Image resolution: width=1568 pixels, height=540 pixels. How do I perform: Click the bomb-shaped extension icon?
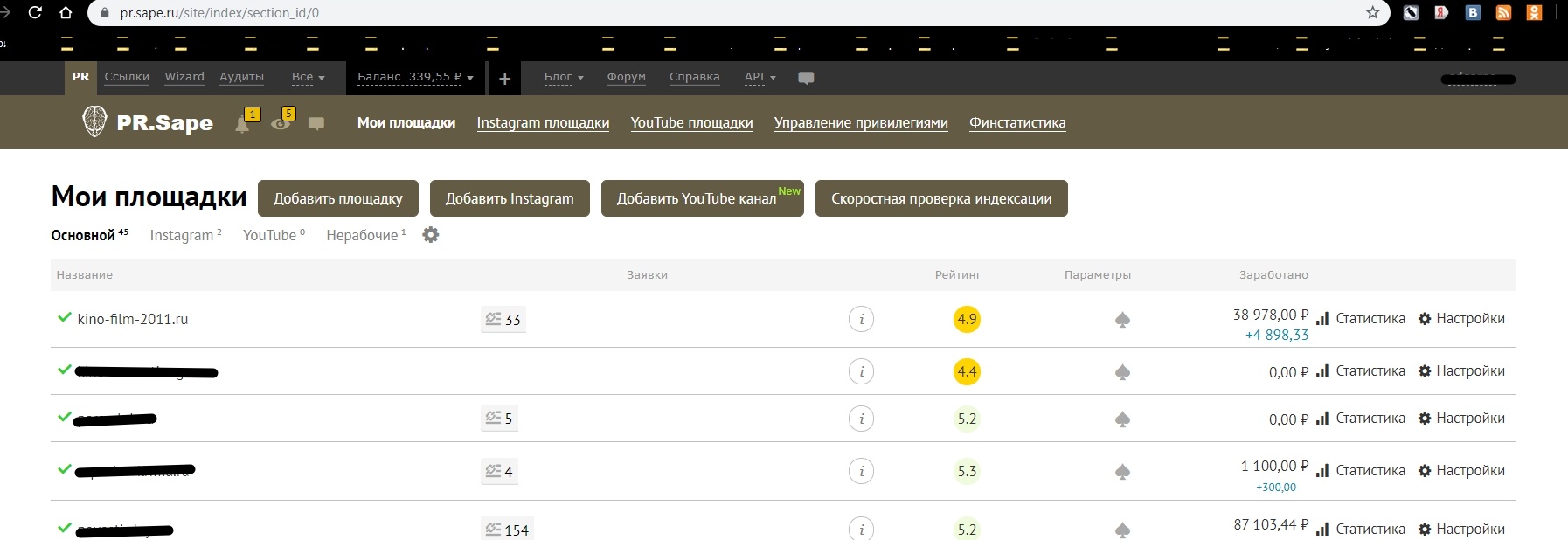click(x=1411, y=13)
